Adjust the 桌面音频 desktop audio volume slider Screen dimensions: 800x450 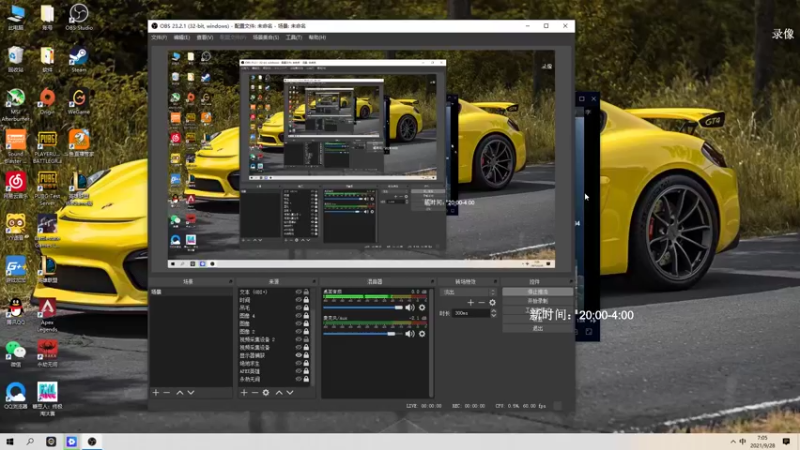tap(363, 308)
